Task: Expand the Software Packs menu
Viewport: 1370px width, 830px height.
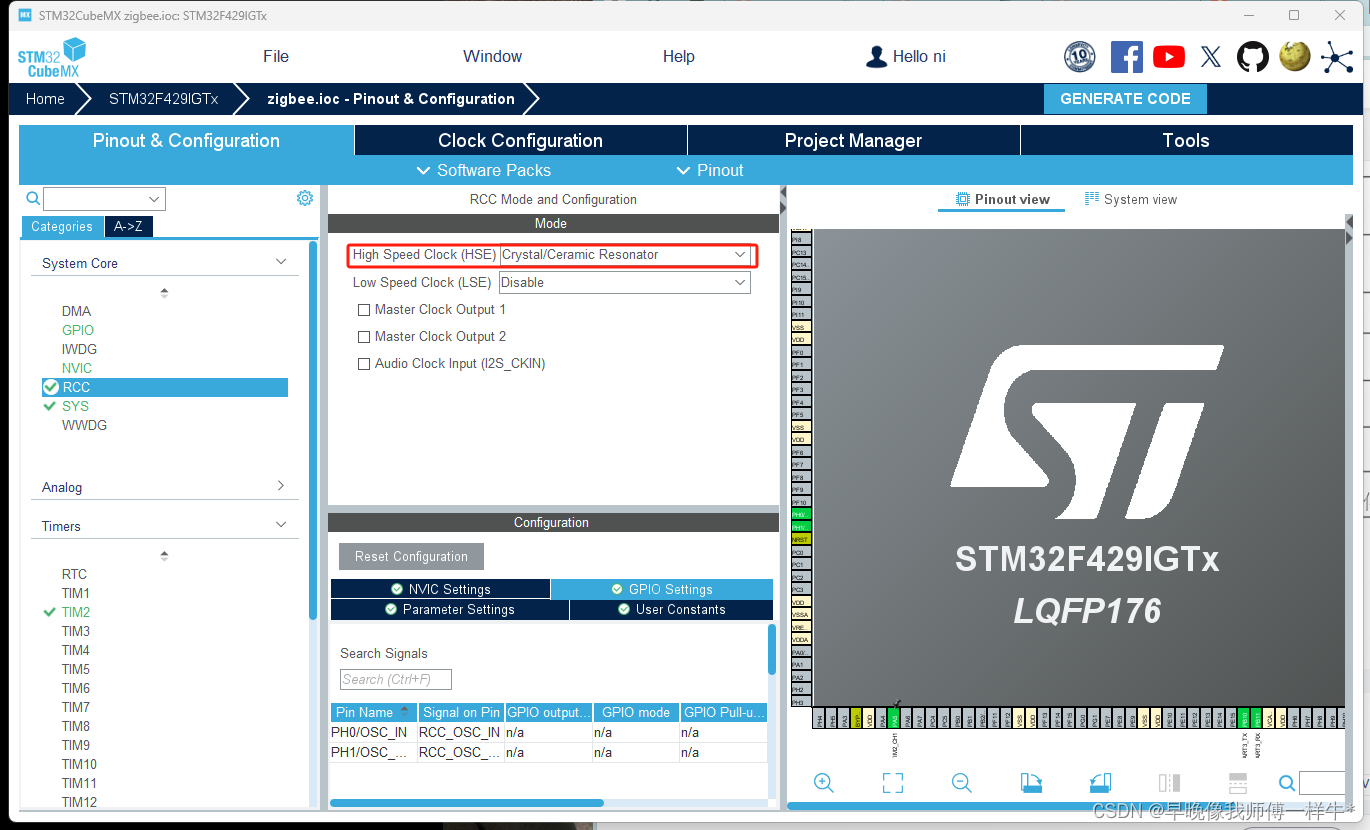Action: [483, 170]
